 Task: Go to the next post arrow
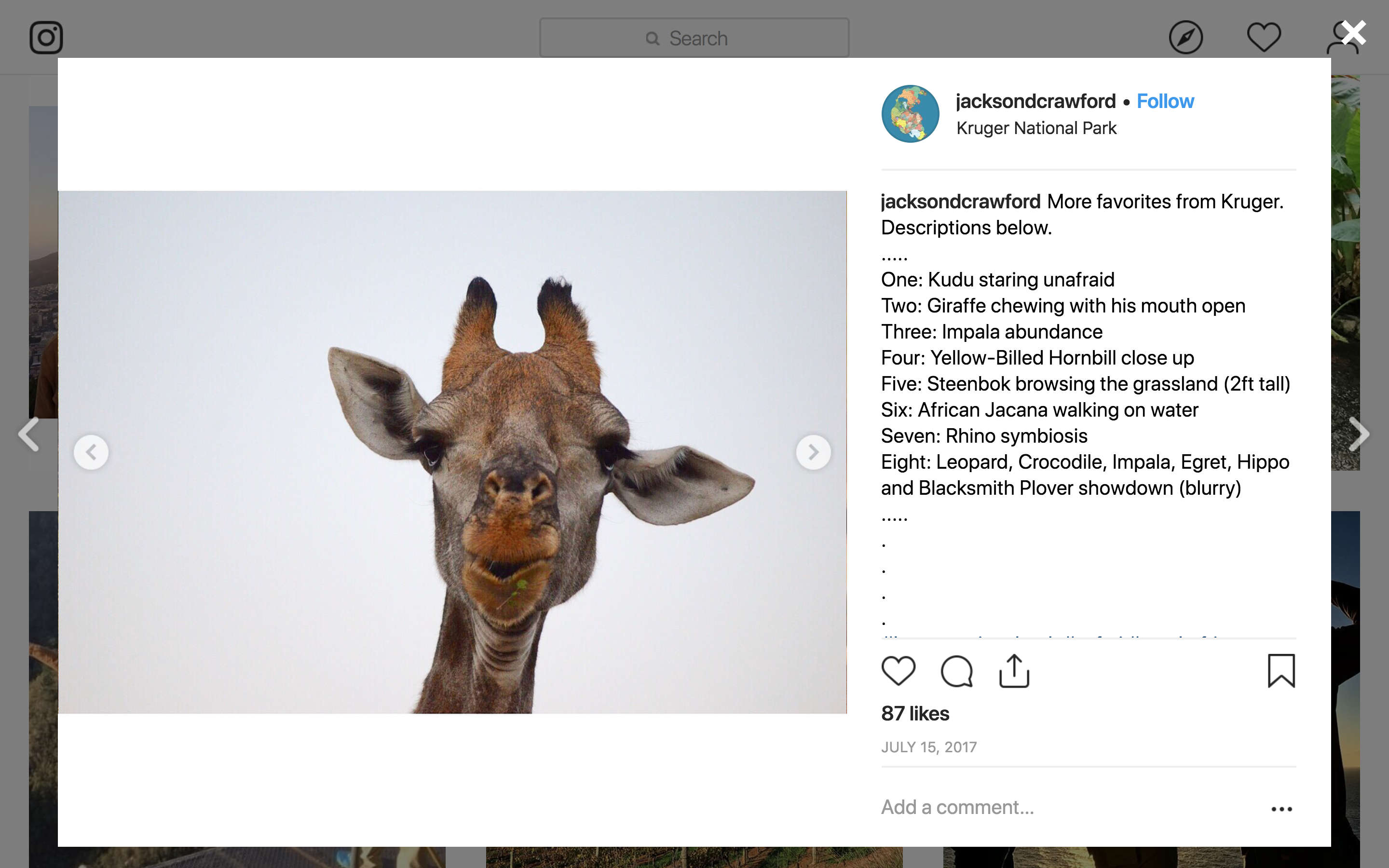coord(1359,434)
